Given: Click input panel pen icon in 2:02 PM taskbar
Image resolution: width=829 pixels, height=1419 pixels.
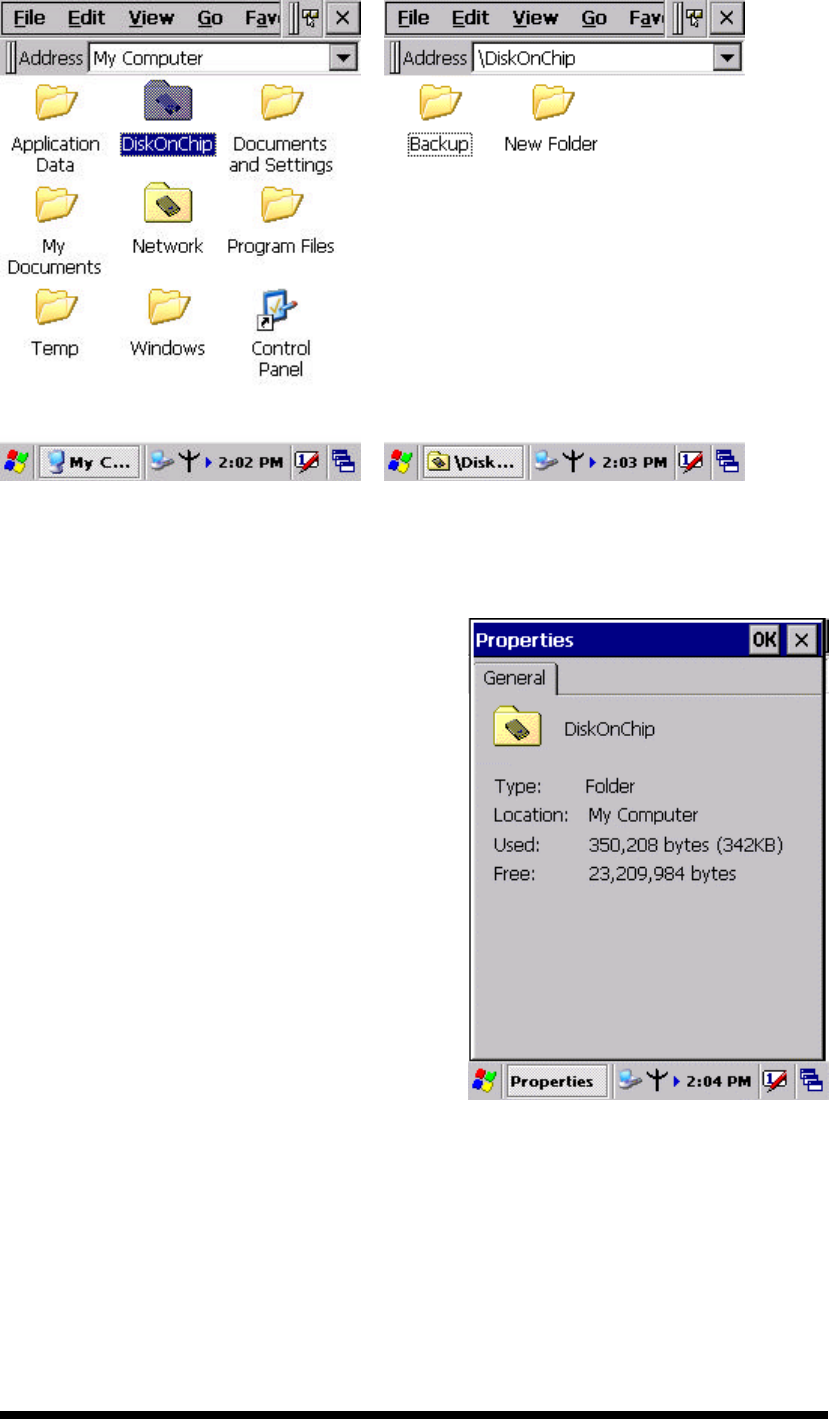Looking at the screenshot, I should 309,462.
